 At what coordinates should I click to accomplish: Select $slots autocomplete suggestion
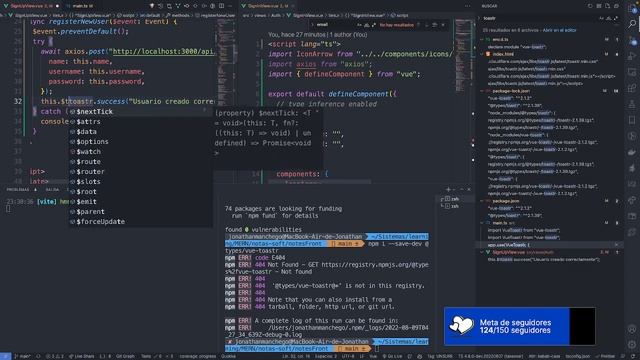pos(140,182)
